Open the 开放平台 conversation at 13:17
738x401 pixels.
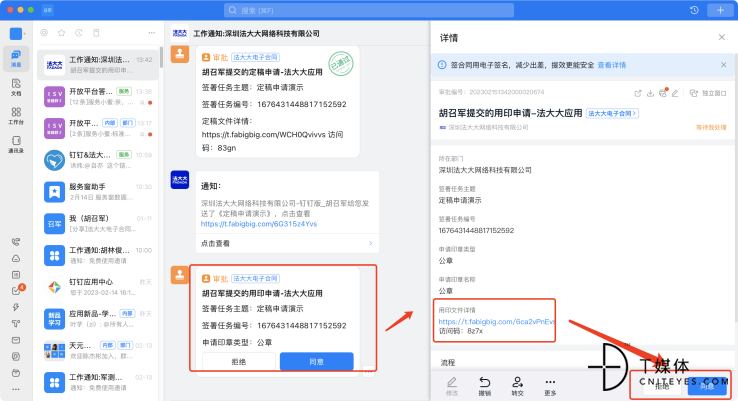[x=98, y=128]
